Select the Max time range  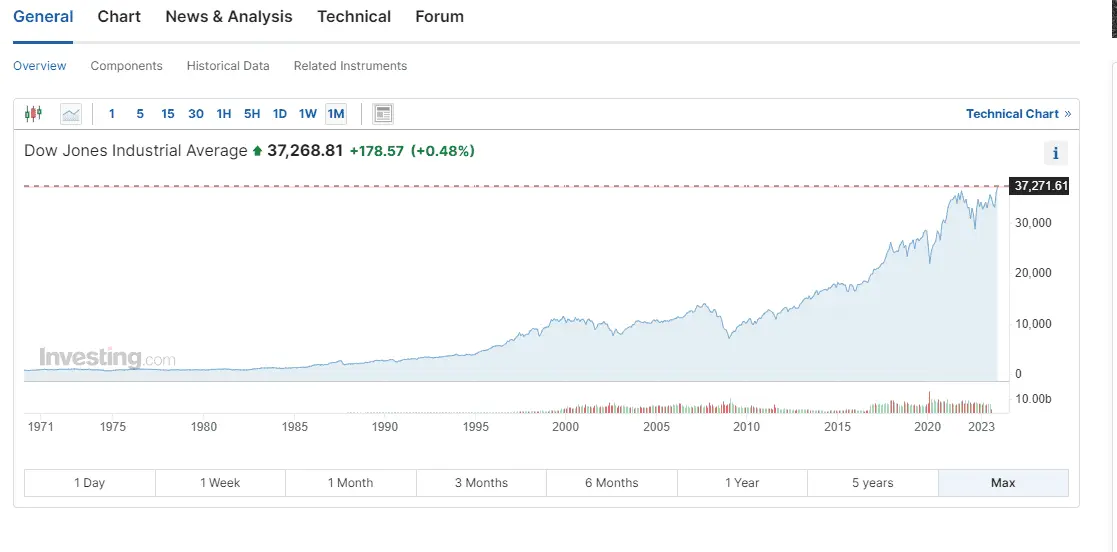click(x=1003, y=483)
